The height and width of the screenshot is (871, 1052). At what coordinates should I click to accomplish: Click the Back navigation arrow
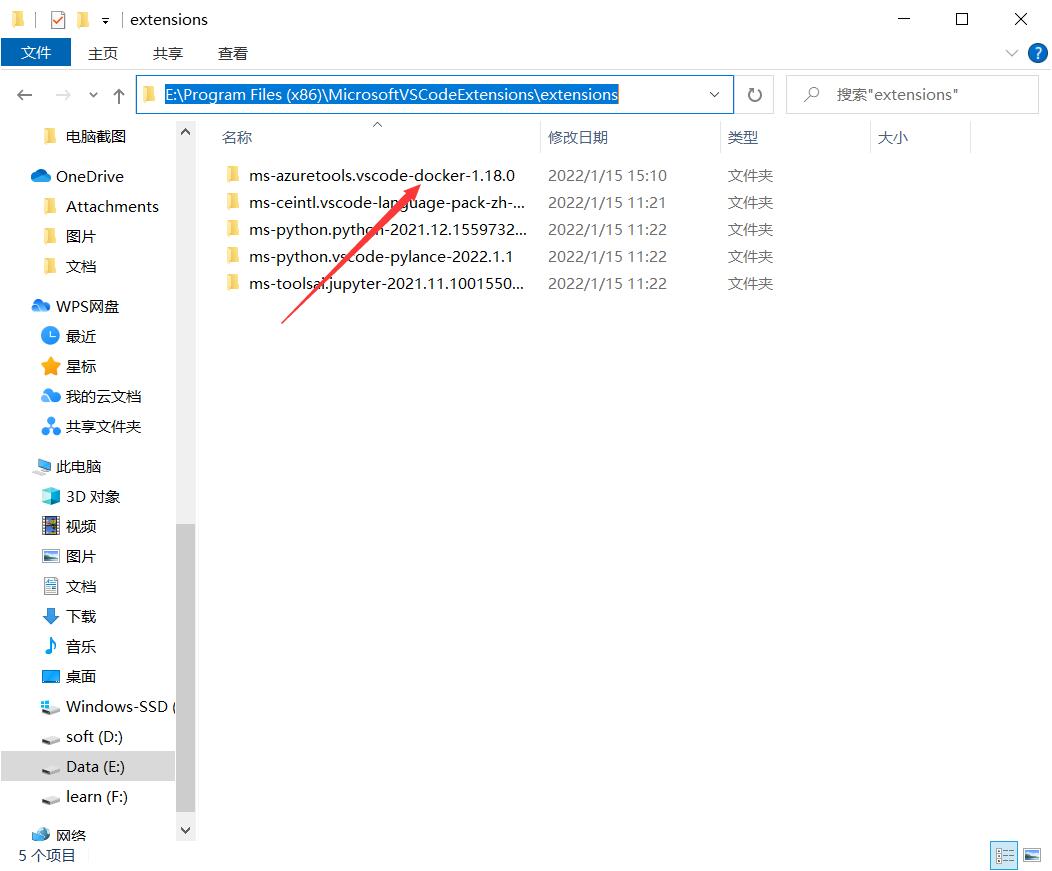click(x=24, y=94)
